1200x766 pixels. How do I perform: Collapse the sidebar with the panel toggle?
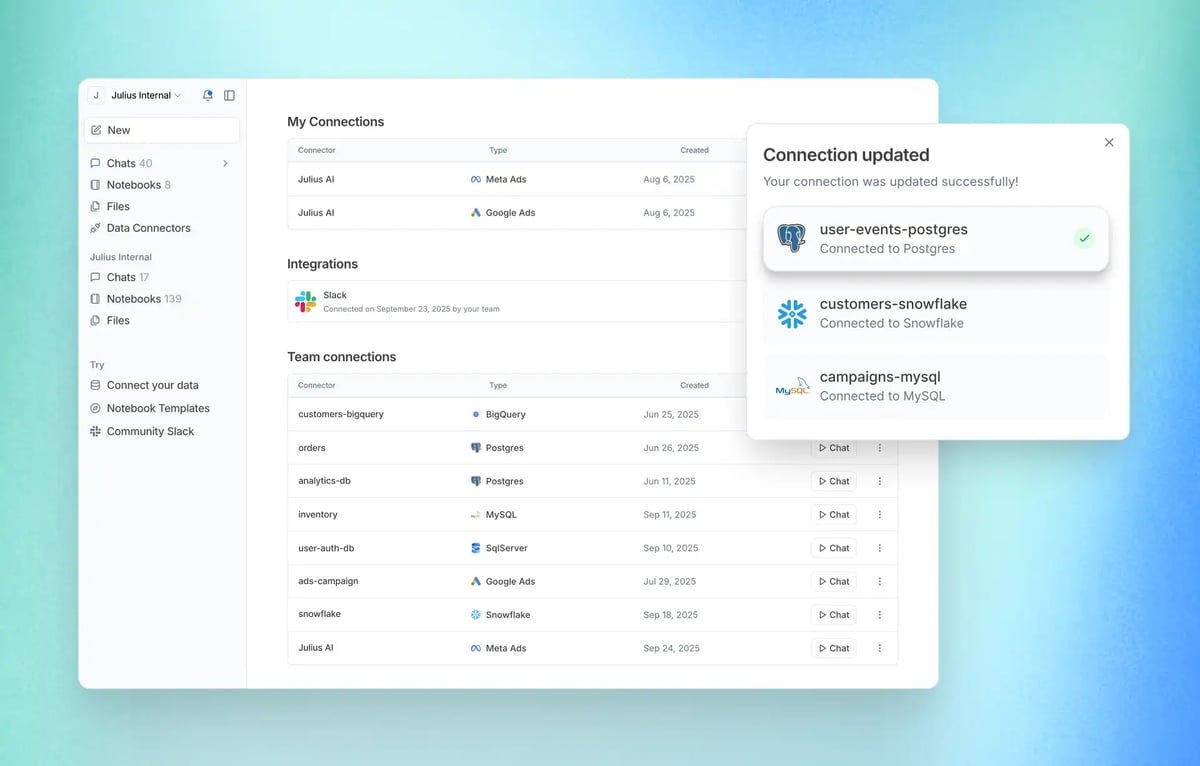tap(230, 95)
